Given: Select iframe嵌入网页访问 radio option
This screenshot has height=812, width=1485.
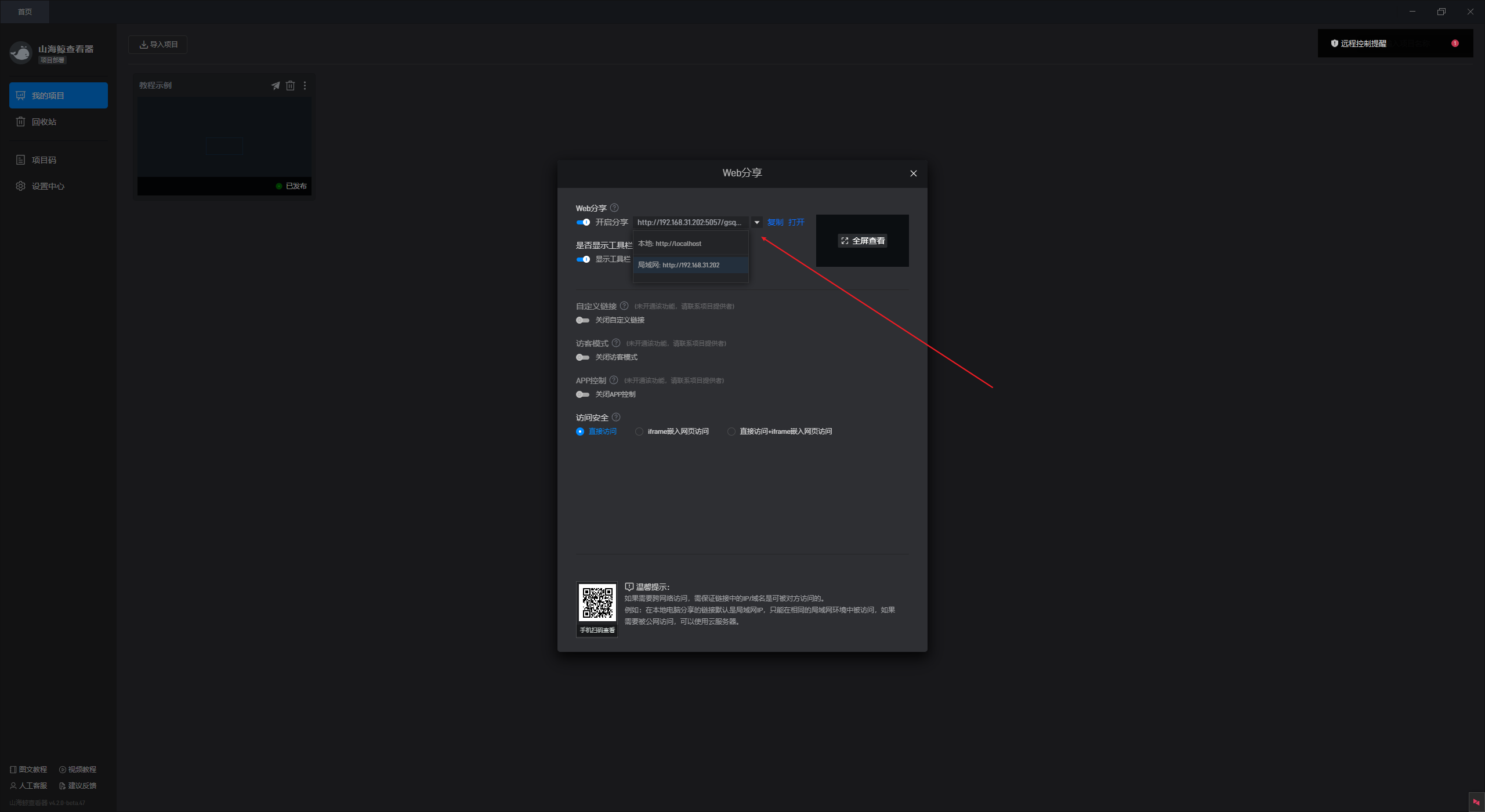Looking at the screenshot, I should pos(639,432).
